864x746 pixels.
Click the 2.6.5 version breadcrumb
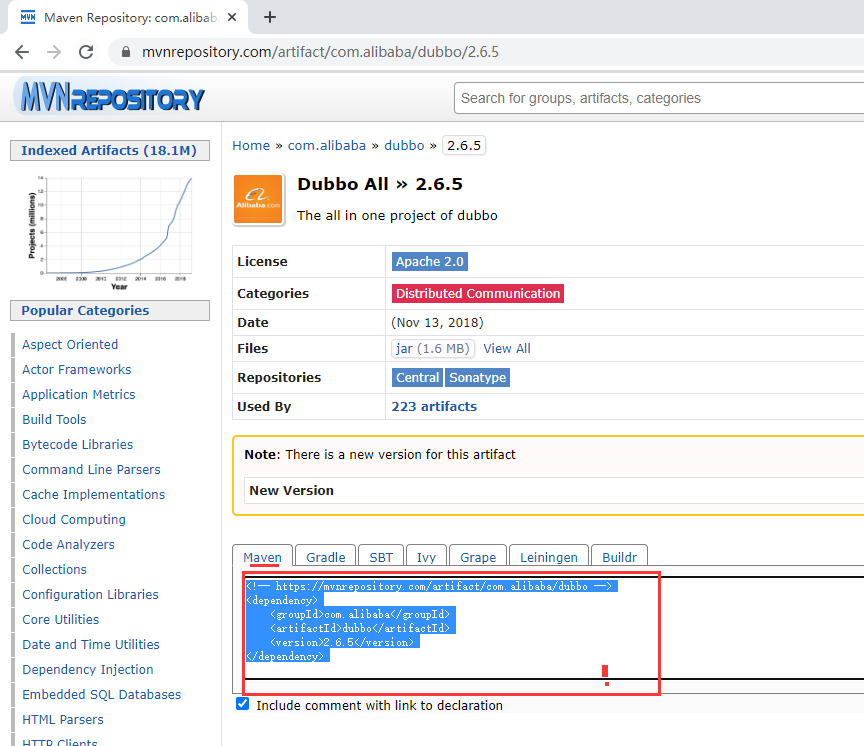pyautogui.click(x=464, y=145)
